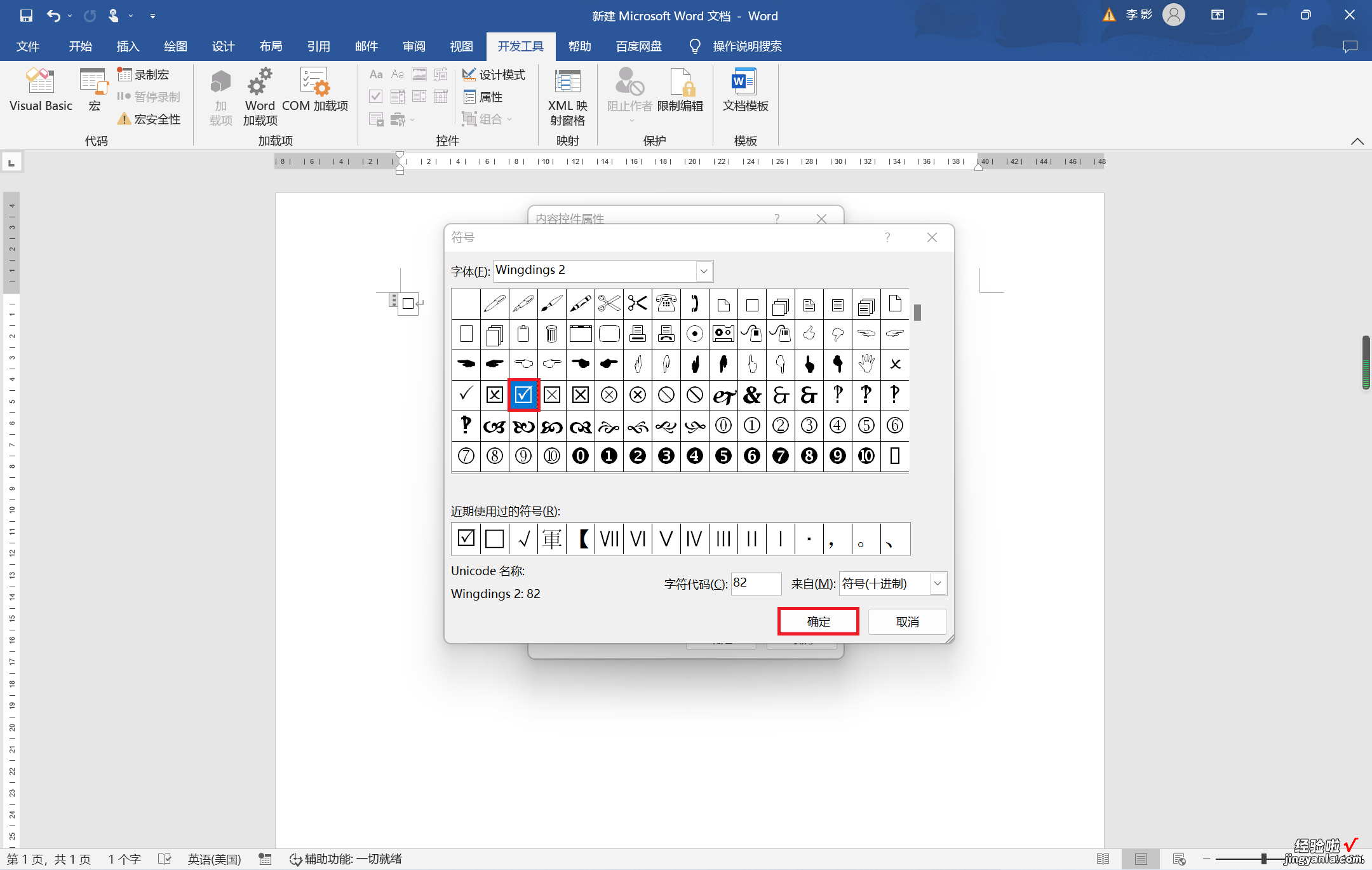Open Customize Quick Access Toolbar dropdown
The height and width of the screenshot is (870, 1372).
coord(152,15)
